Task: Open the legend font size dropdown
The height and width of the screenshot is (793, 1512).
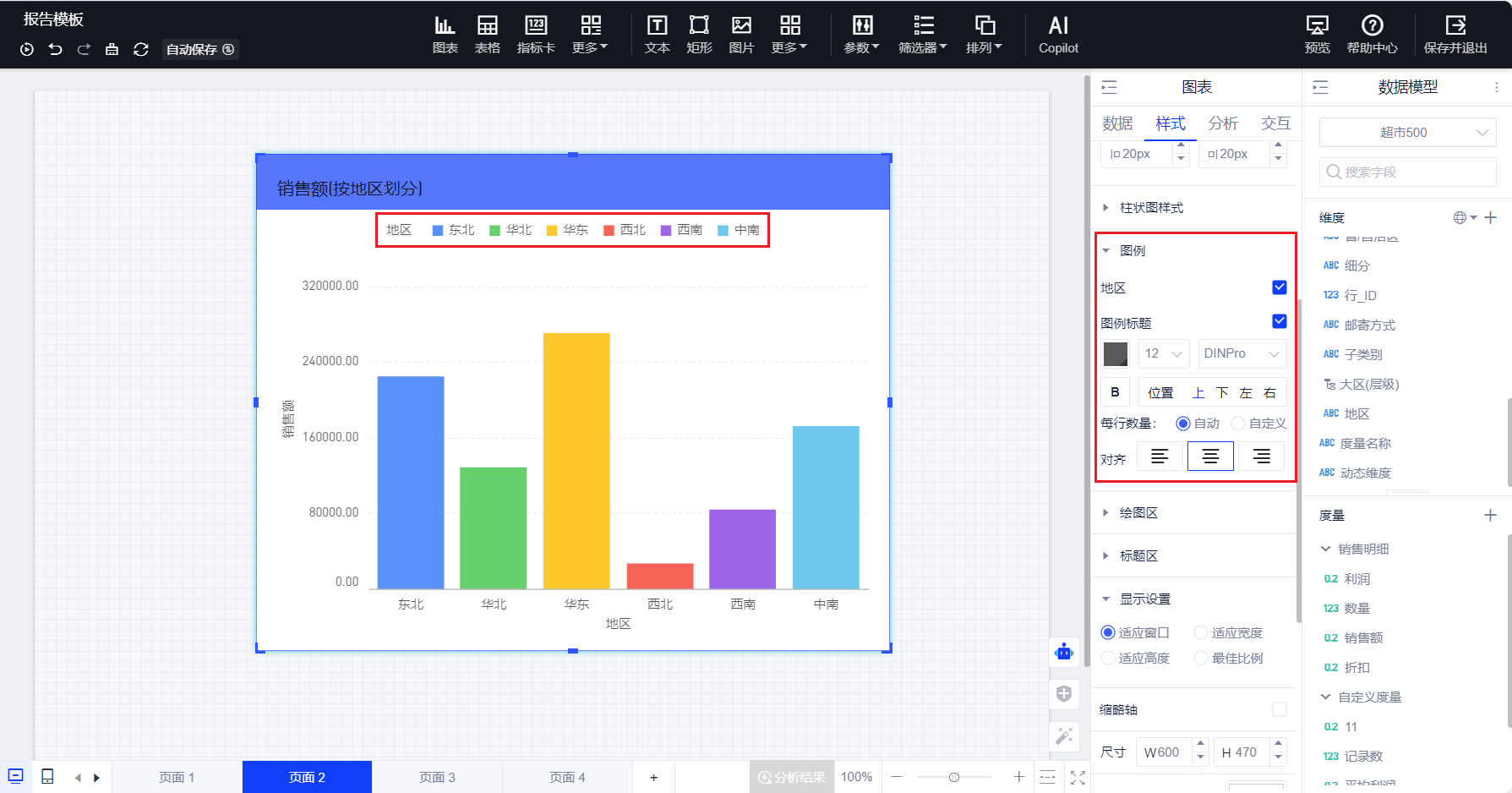Action: click(x=1163, y=354)
